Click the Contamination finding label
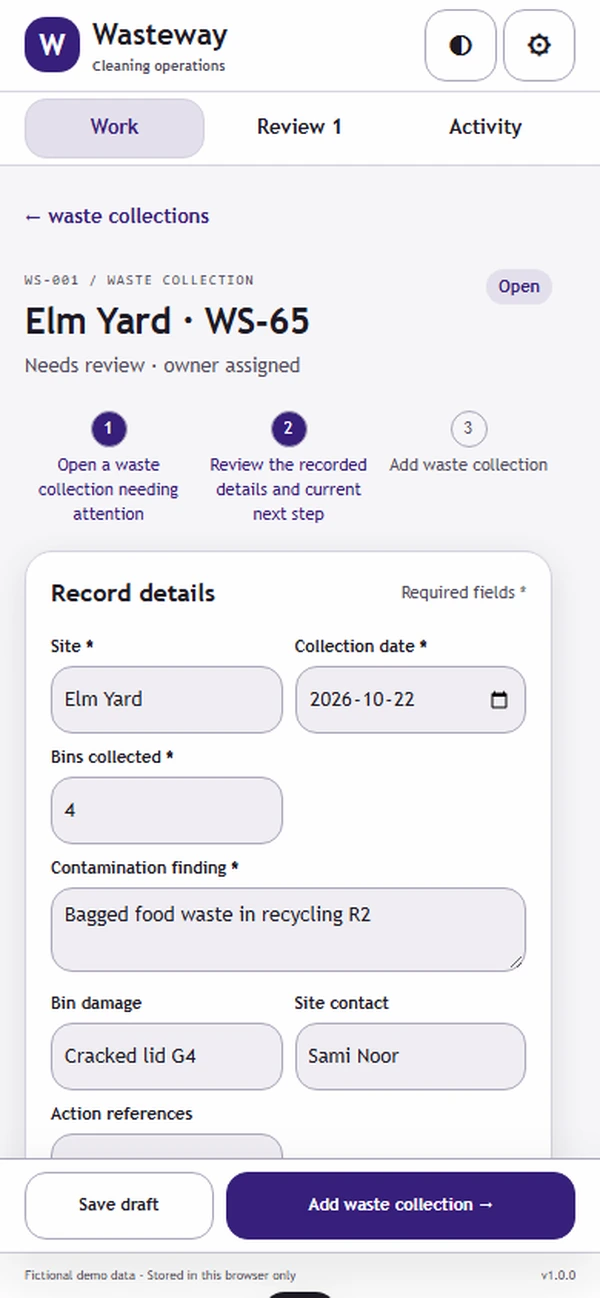 [145, 867]
